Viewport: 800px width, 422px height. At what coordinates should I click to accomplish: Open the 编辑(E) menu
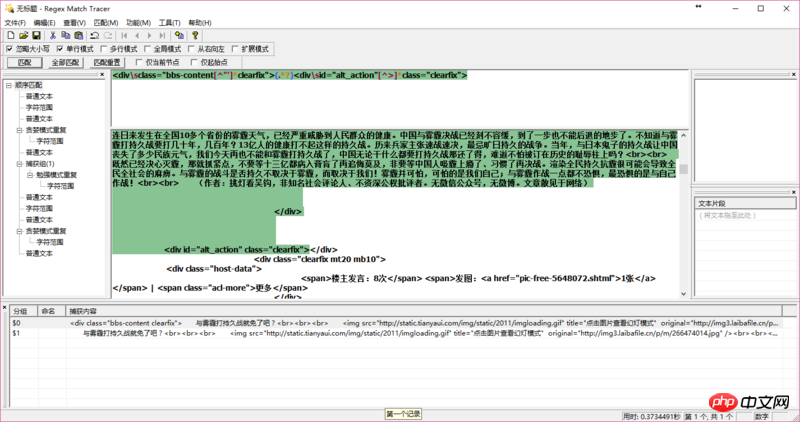pyautogui.click(x=44, y=22)
